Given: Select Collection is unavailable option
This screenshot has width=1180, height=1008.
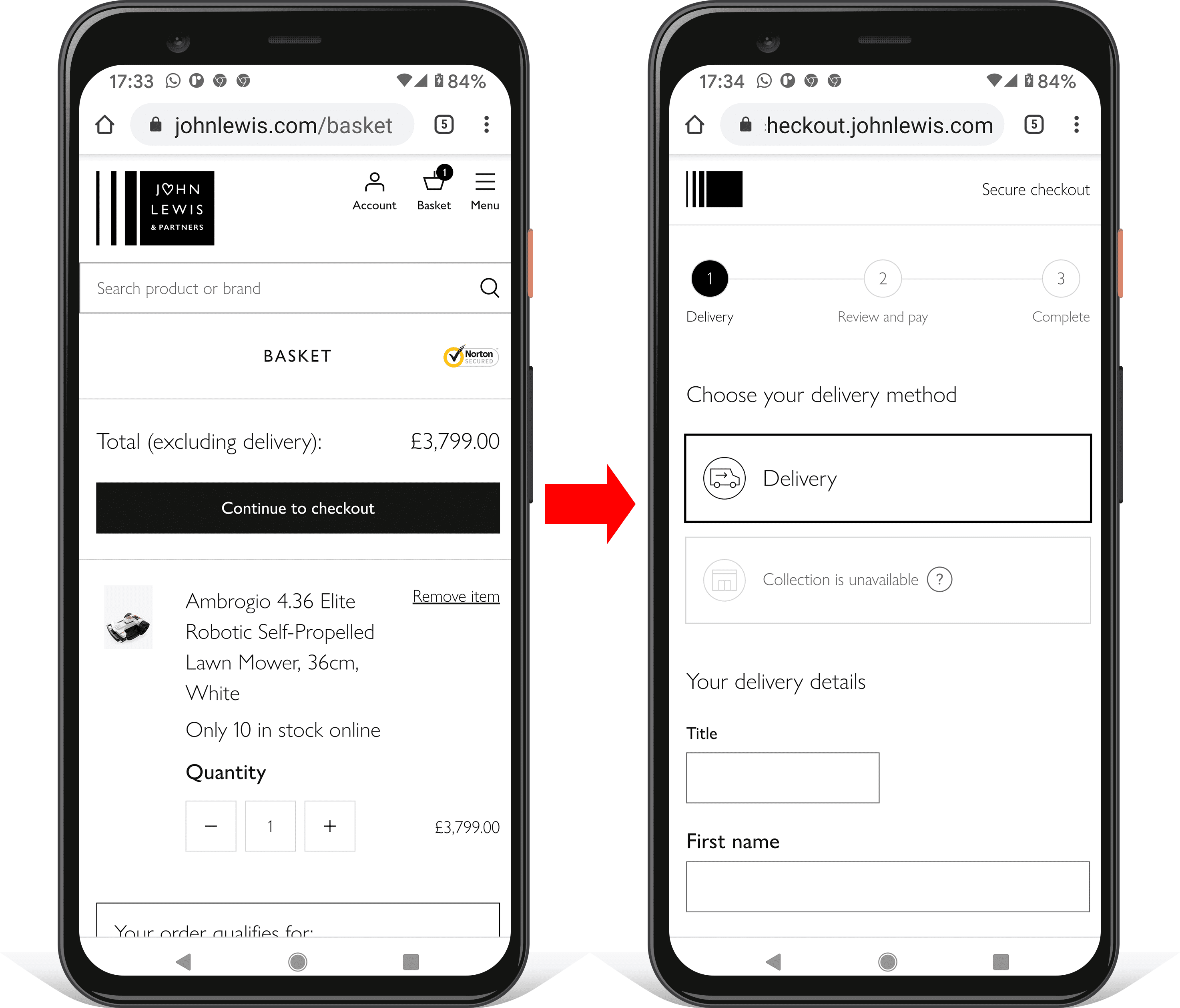Looking at the screenshot, I should click(x=884, y=578).
